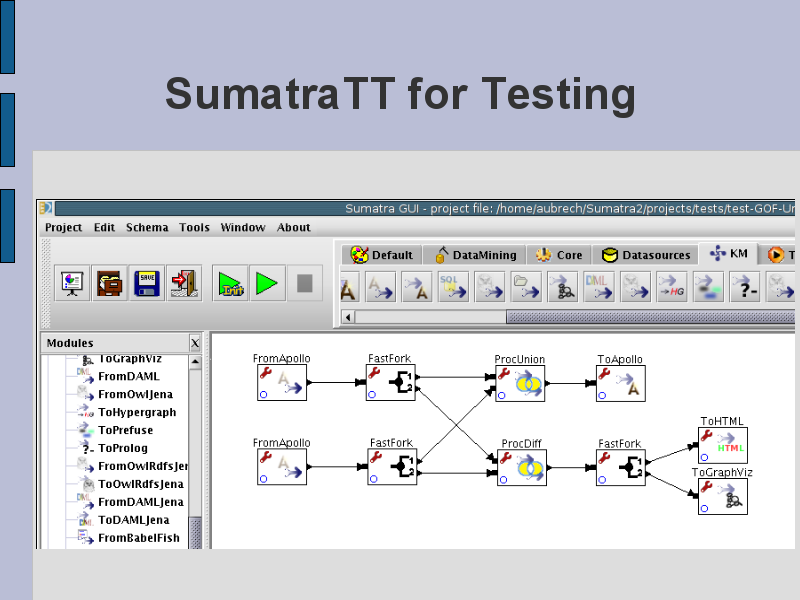
Task: Select the ToProlog question-mark palette icon
Action: click(x=745, y=287)
